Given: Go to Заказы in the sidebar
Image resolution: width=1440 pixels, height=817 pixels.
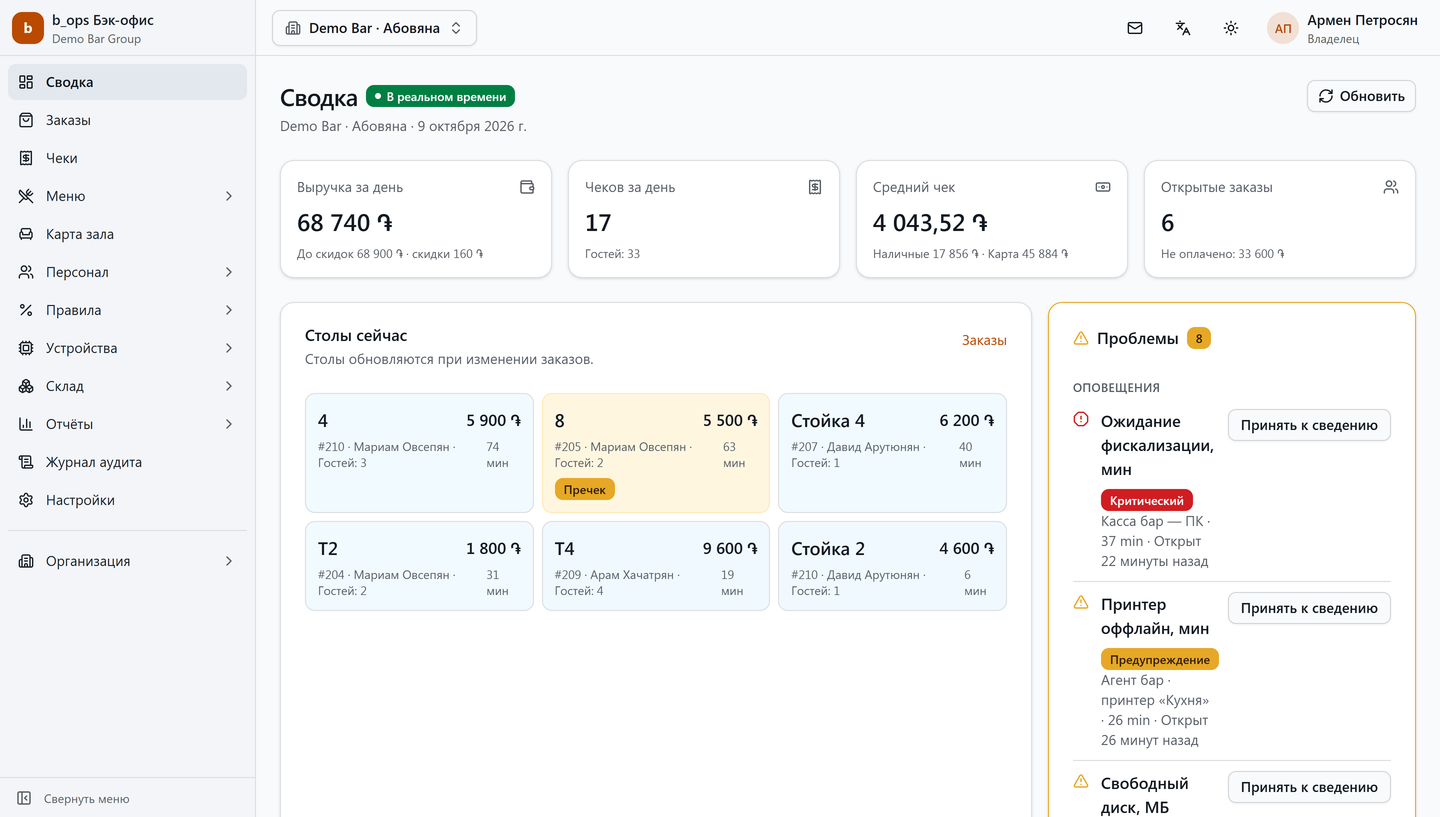Looking at the screenshot, I should 127,120.
